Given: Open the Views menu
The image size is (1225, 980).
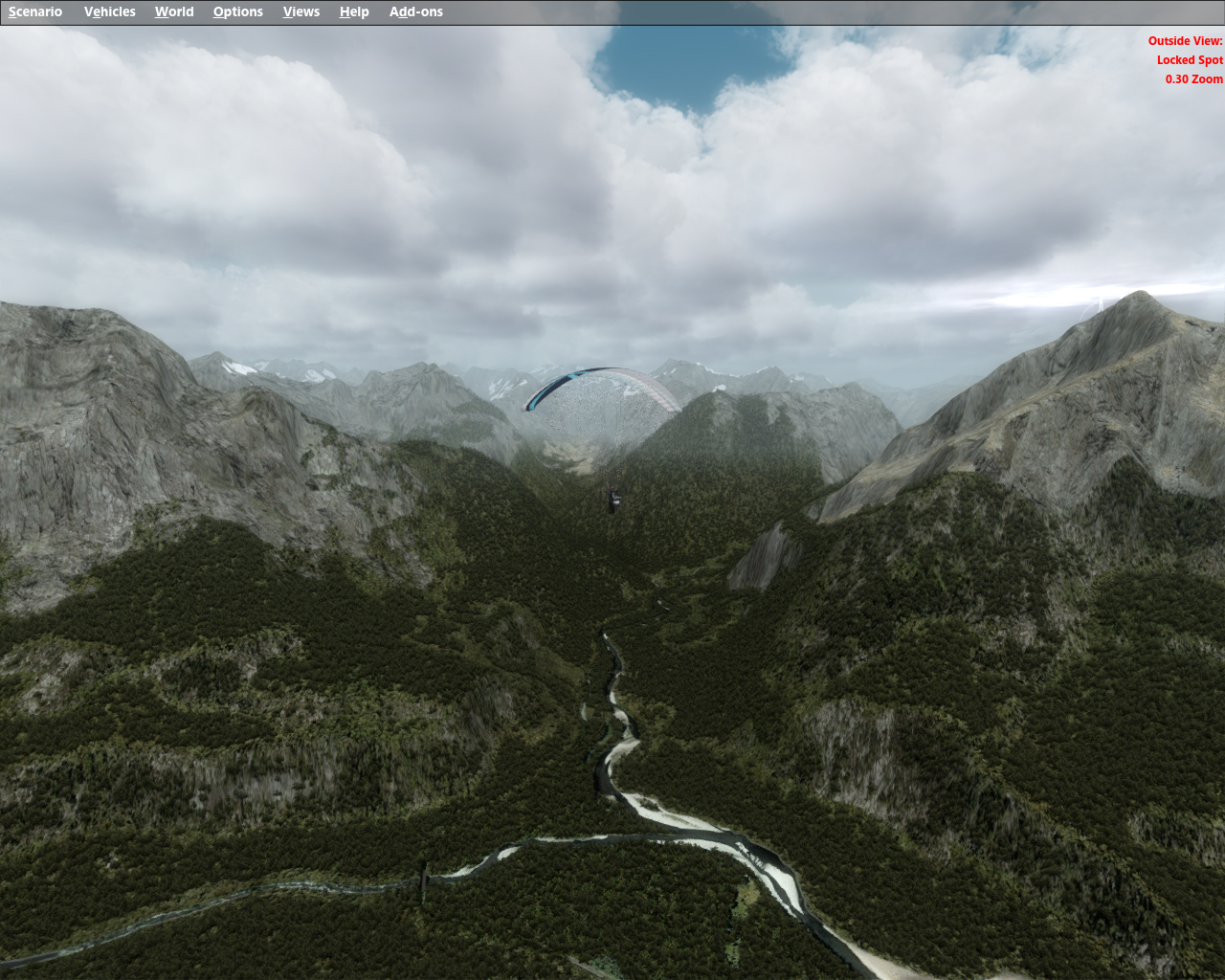Looking at the screenshot, I should pyautogui.click(x=301, y=12).
